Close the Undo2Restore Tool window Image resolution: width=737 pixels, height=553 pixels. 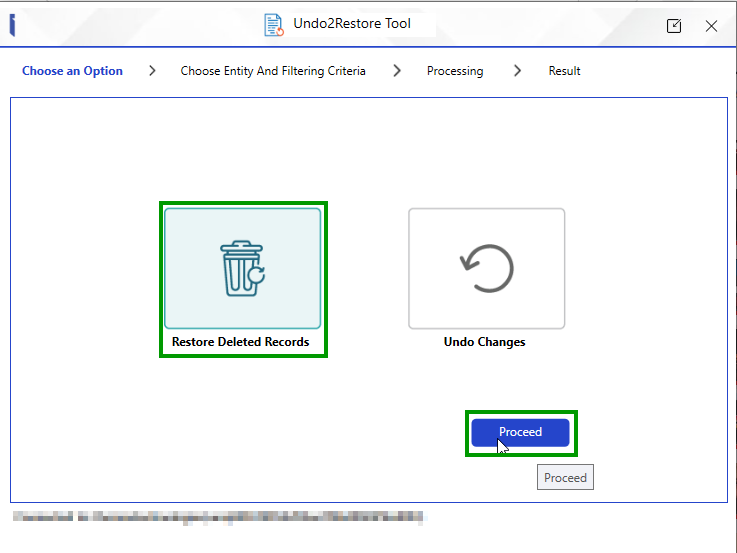click(x=711, y=26)
